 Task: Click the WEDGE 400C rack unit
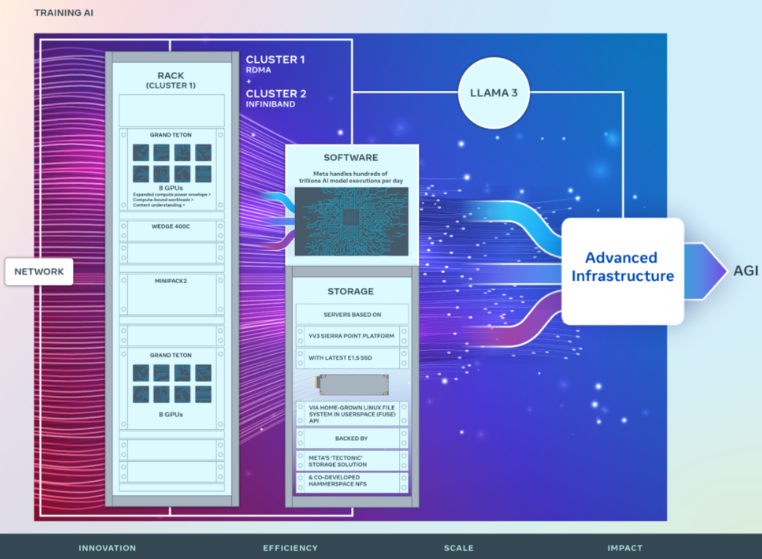[x=172, y=231]
